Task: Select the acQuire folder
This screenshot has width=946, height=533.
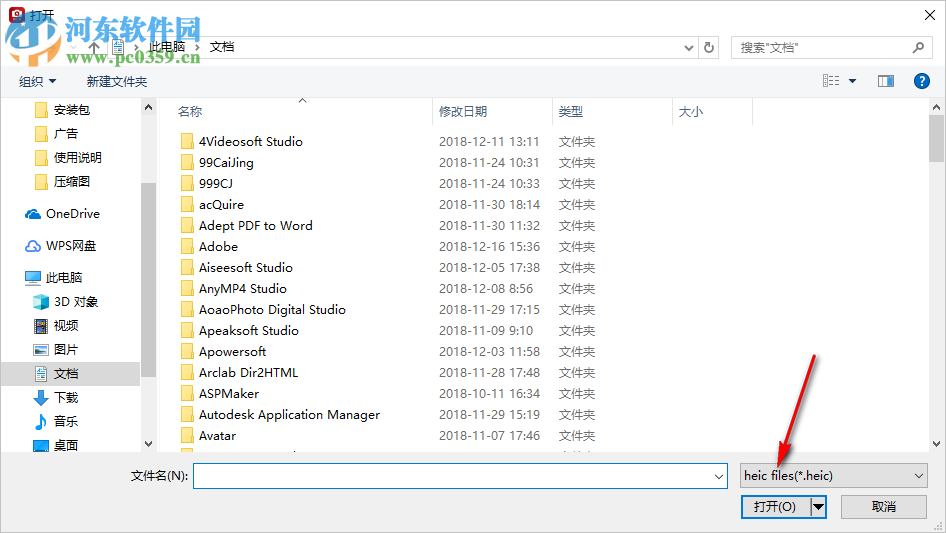Action: (x=221, y=205)
